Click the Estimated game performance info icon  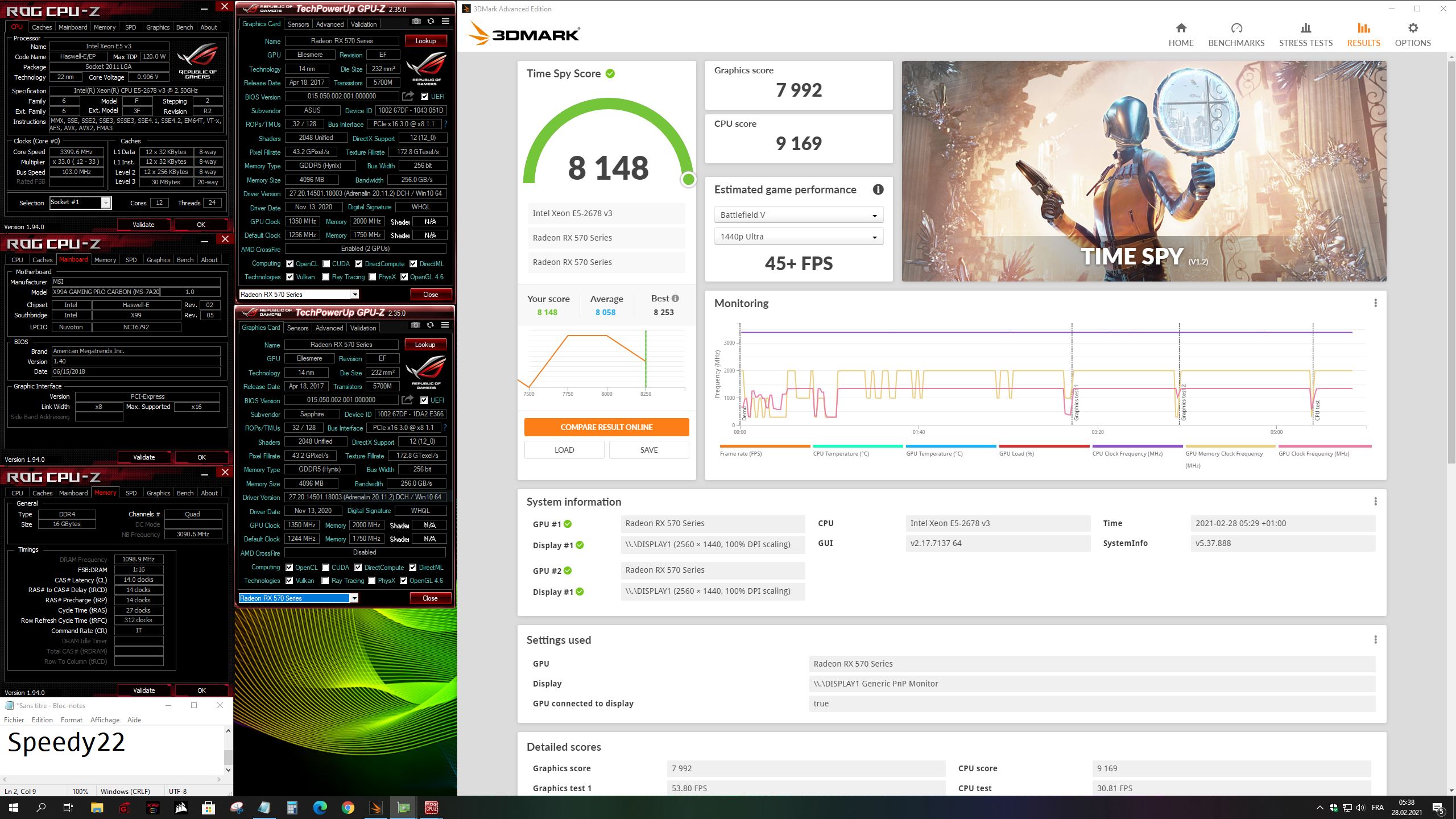click(x=878, y=190)
